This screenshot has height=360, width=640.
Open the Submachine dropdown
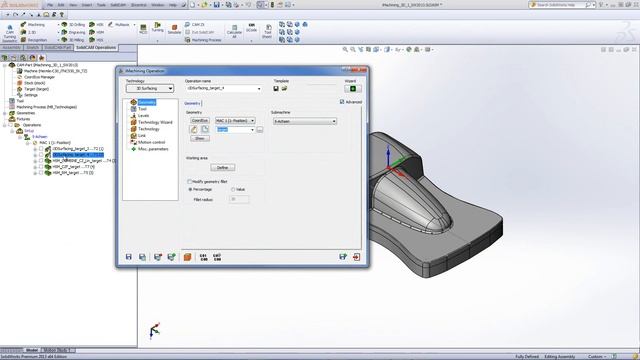click(x=304, y=121)
